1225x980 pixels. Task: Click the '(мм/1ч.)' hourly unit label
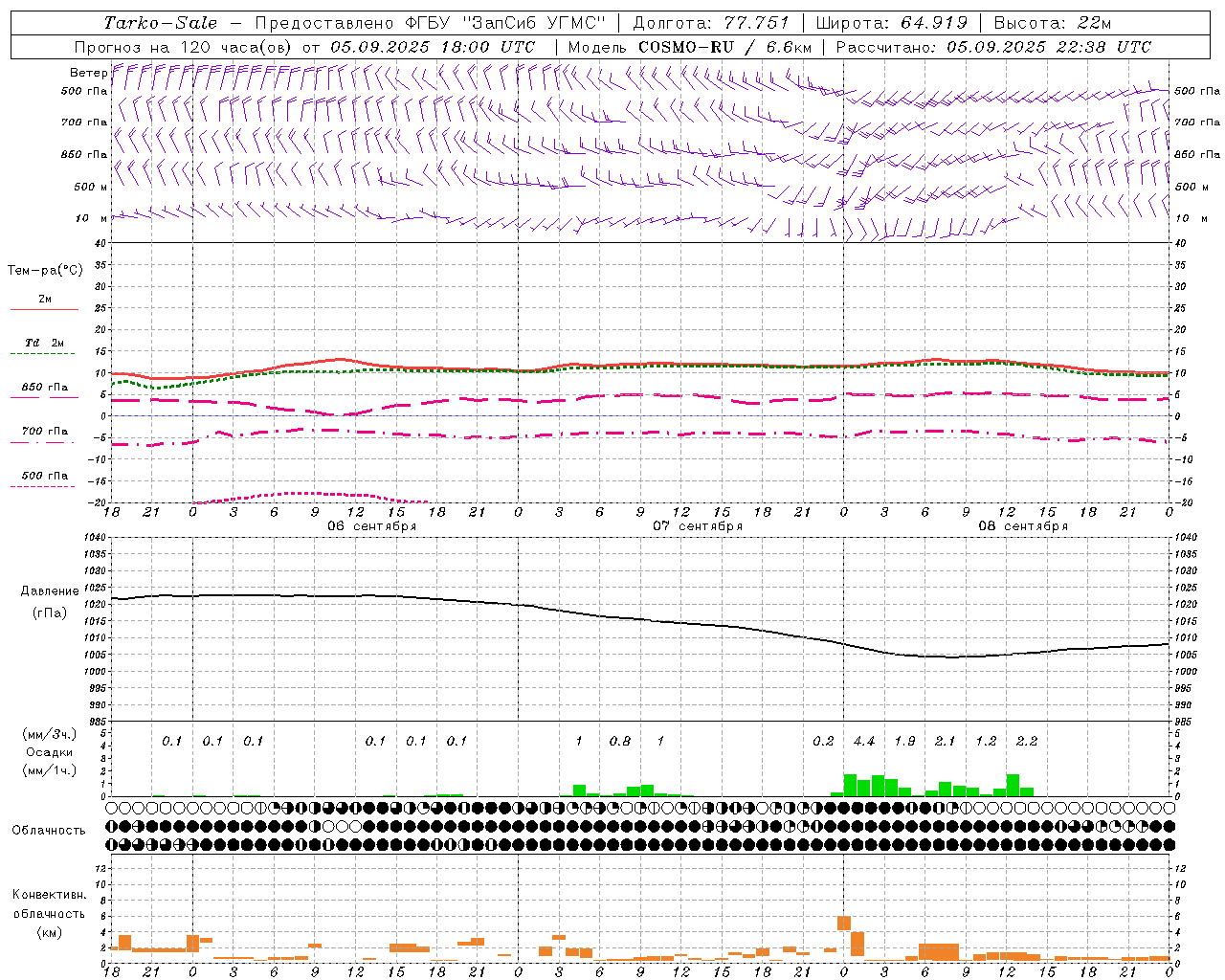(x=48, y=771)
